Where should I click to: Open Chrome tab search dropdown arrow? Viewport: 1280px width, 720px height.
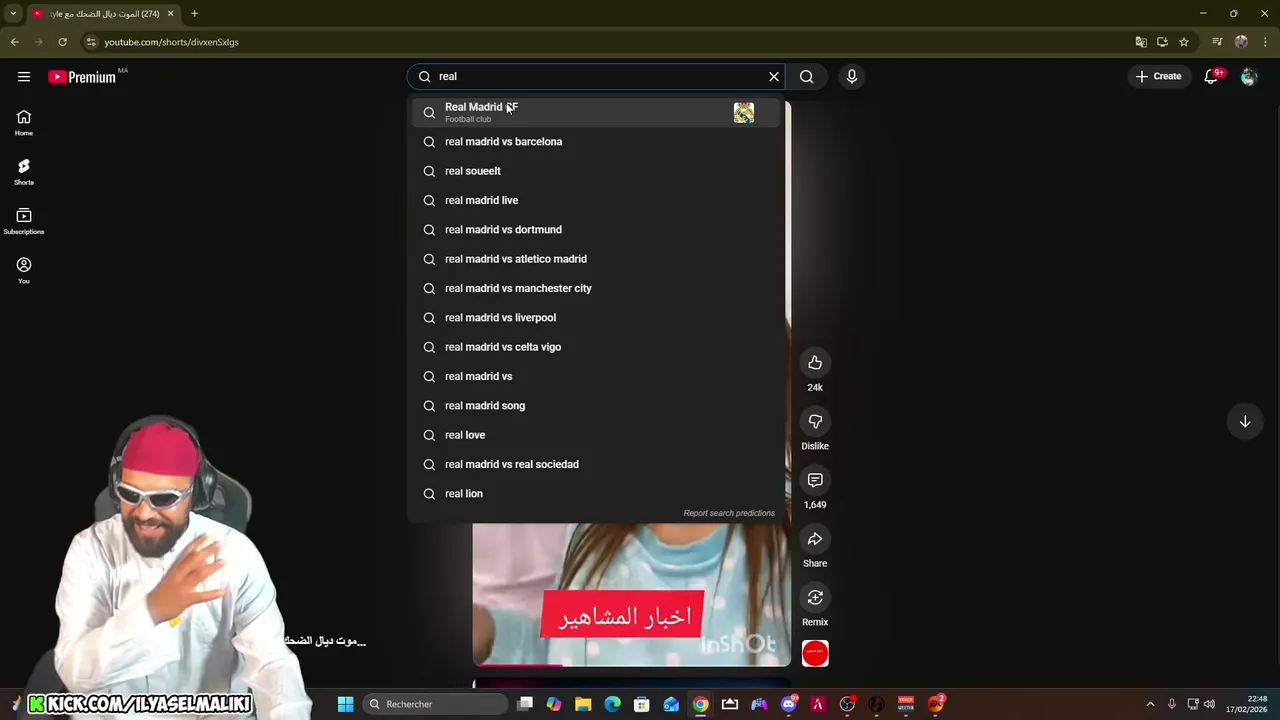[x=13, y=14]
